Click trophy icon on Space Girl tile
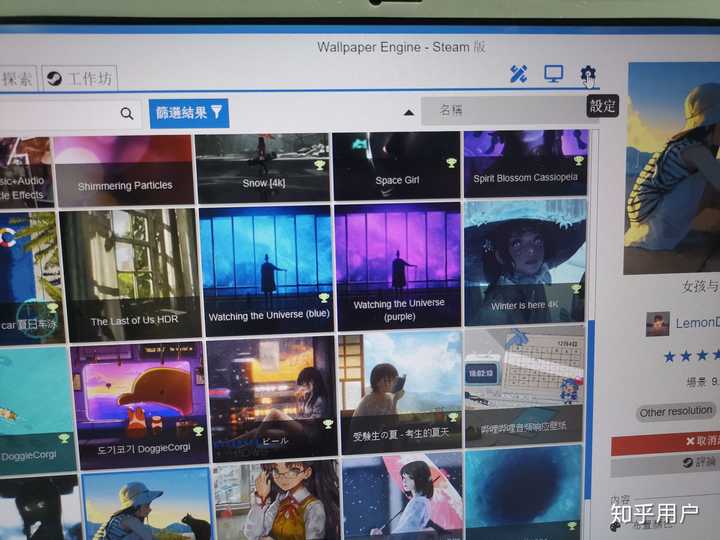Image resolution: width=720 pixels, height=540 pixels. [451, 162]
